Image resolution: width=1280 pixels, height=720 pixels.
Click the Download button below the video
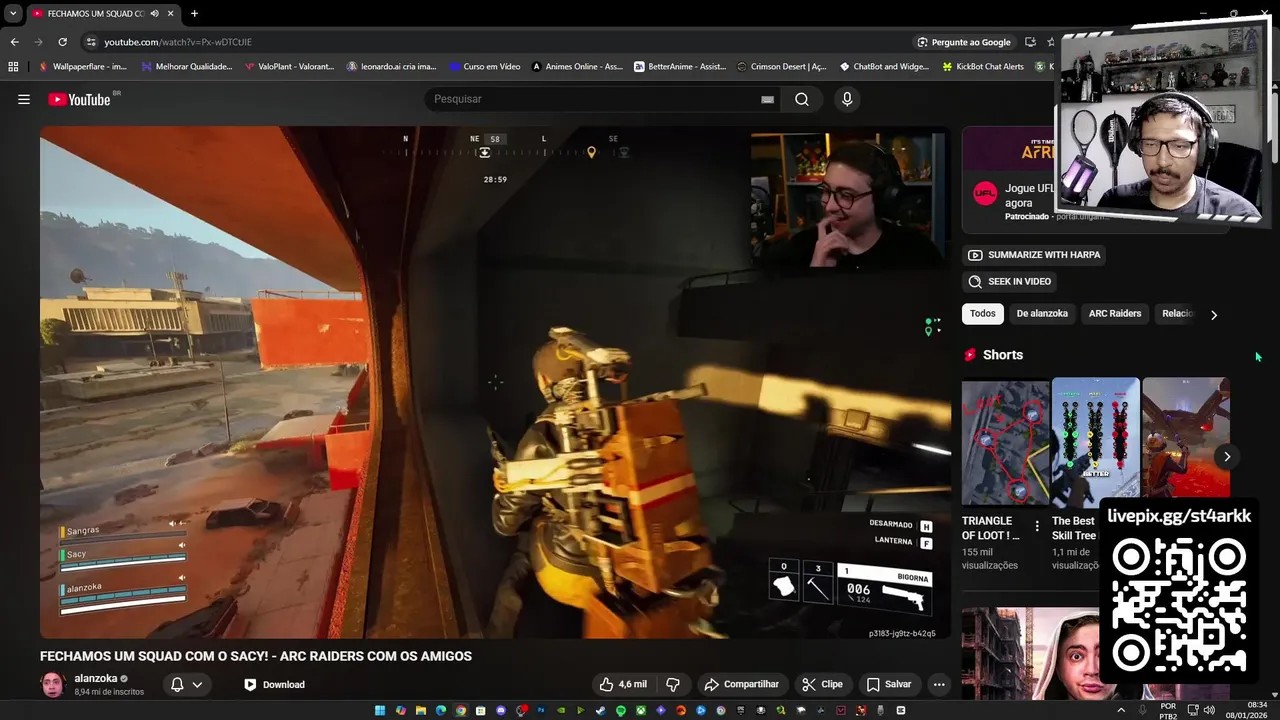[274, 684]
